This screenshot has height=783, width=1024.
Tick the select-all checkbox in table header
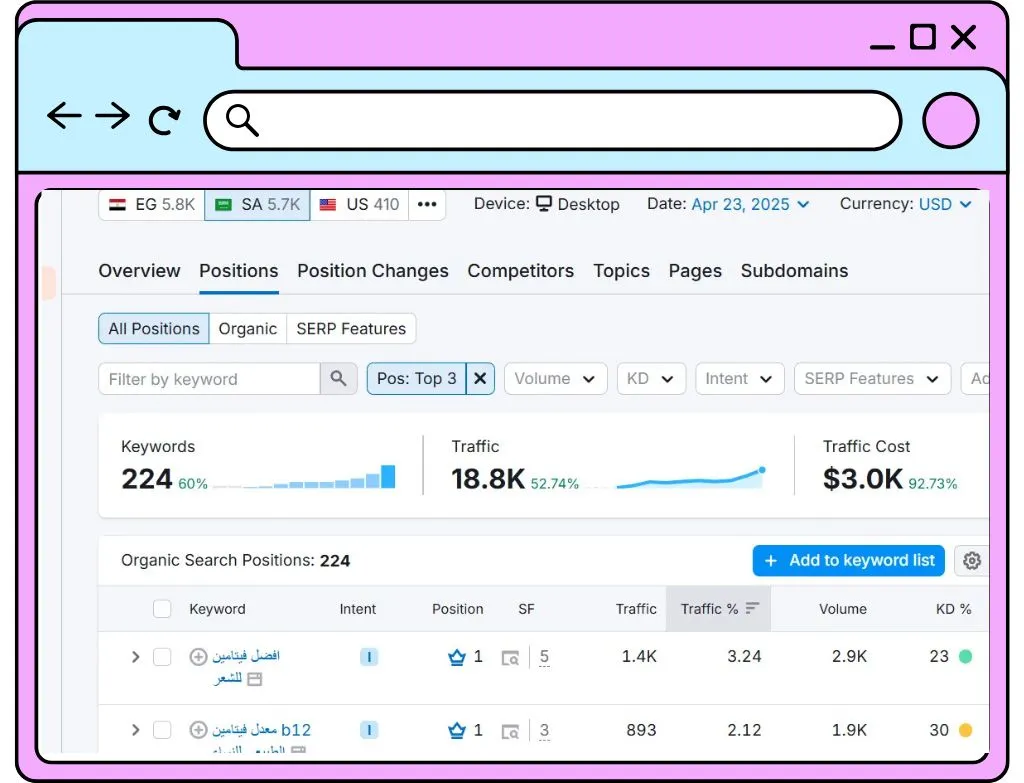pyautogui.click(x=162, y=609)
